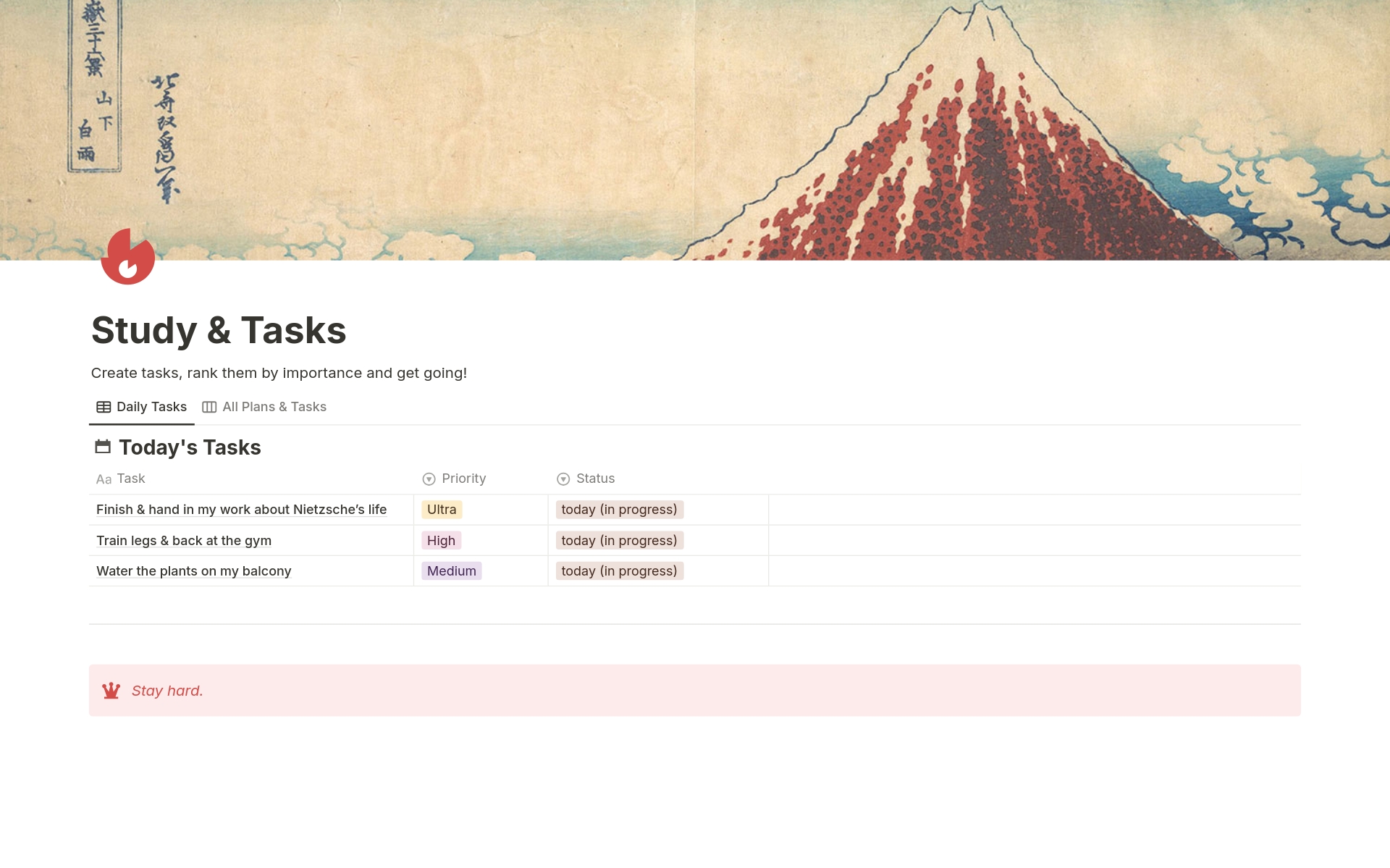The image size is (1390, 868).
Task: Click the select icon beside the Status column
Action: (x=563, y=479)
